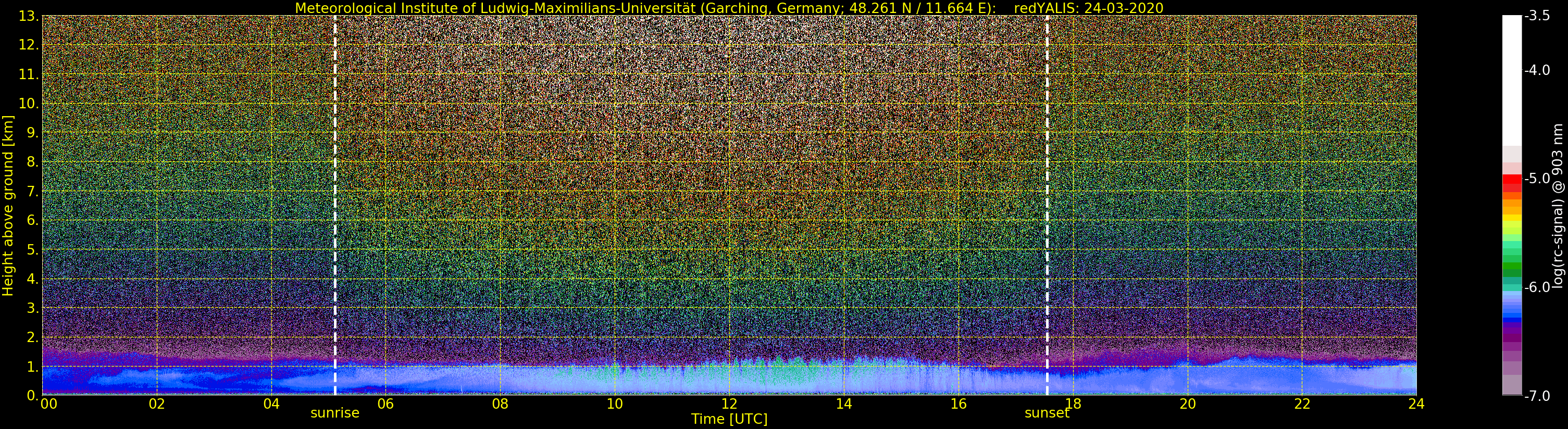The width and height of the screenshot is (1568, 429).
Task: Select the '11.' height axis tick label
Action: tap(29, 75)
